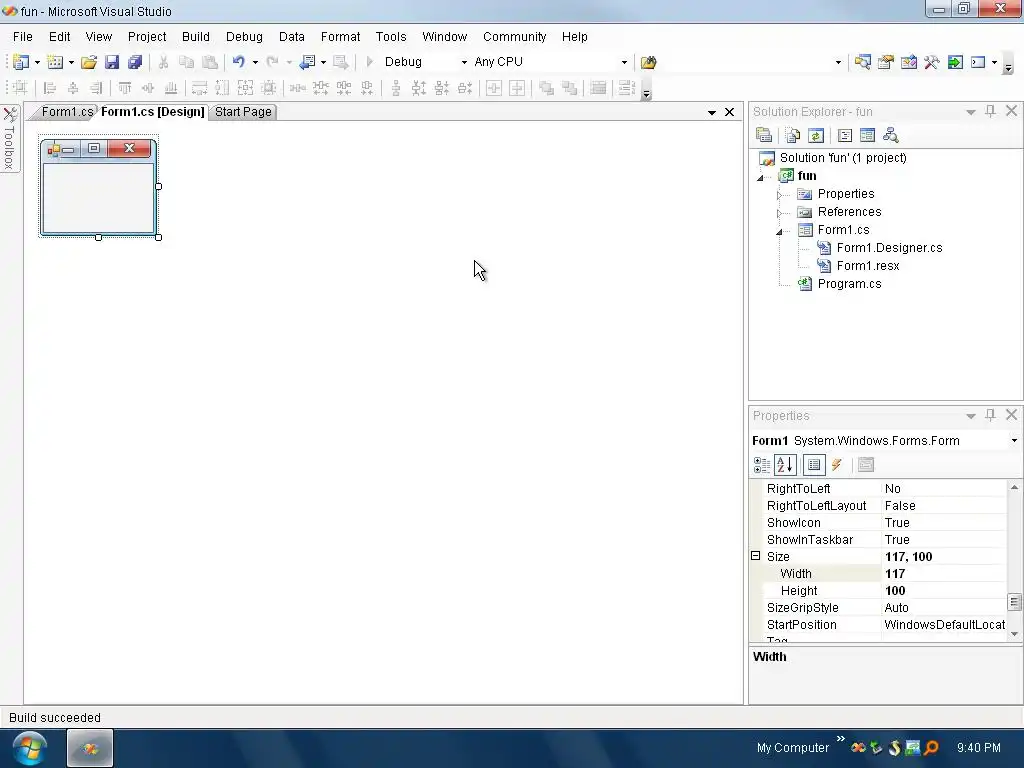
Task: Open Properties Window from the main toolbar
Action: 886,62
